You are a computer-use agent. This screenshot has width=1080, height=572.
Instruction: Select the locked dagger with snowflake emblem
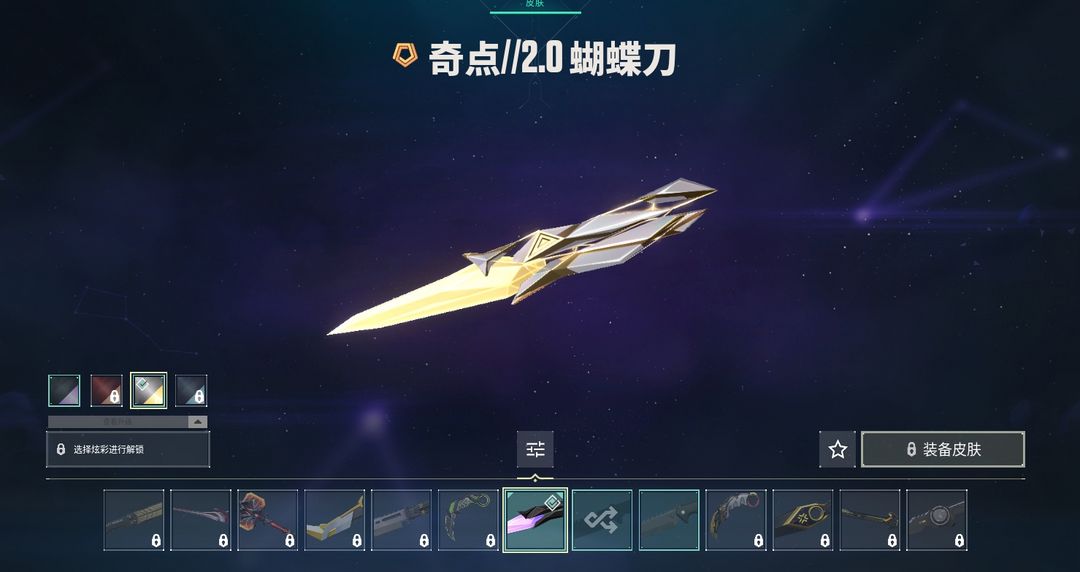click(802, 520)
